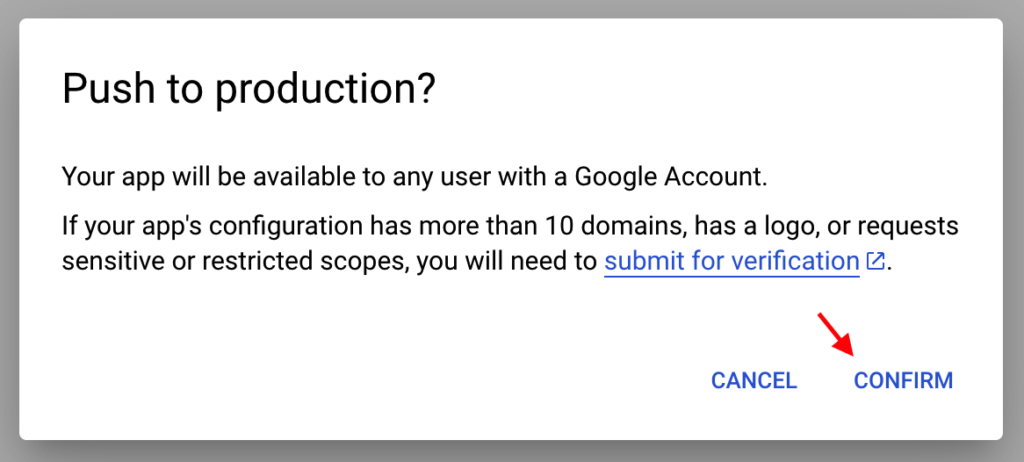Dismiss the dialog with CANCEL

pos(754,380)
